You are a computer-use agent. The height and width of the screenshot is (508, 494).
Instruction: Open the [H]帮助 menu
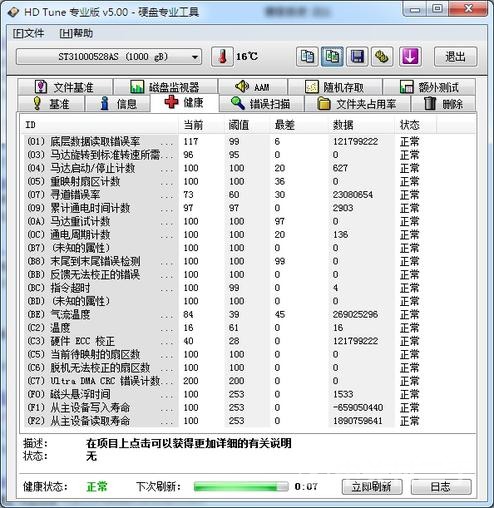[x=76, y=33]
